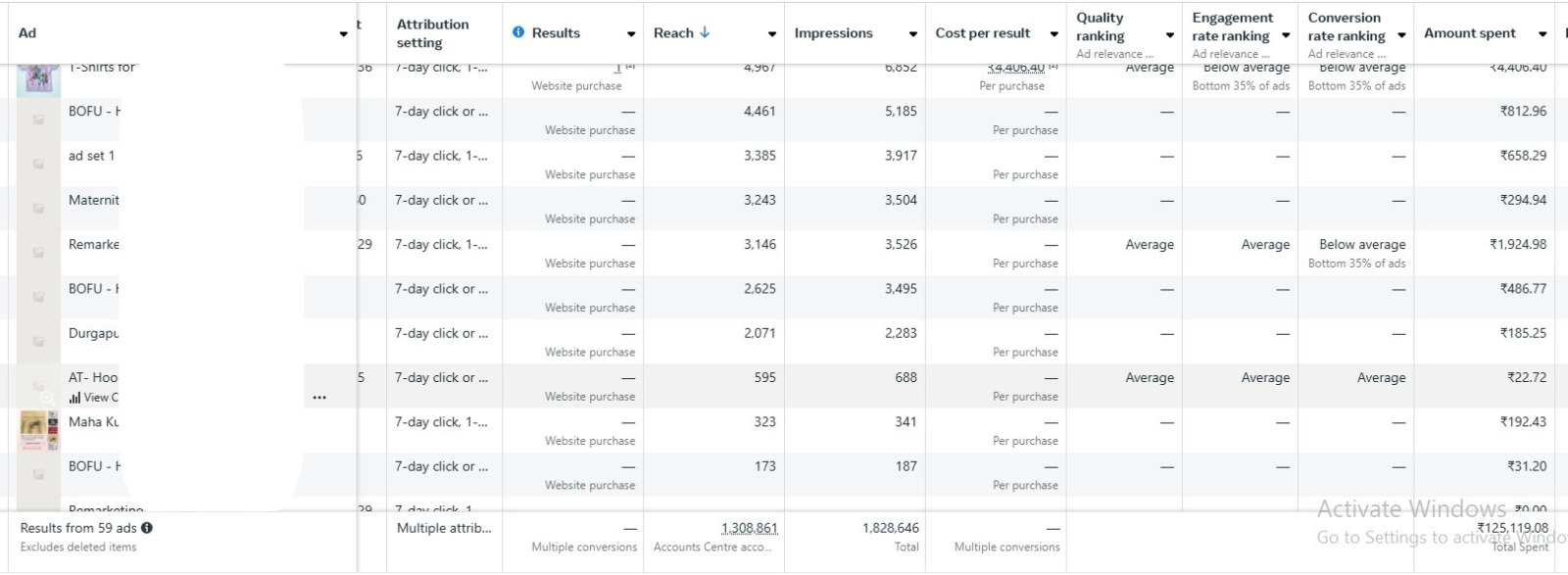
Task: Expand the Results column options arrow
Action: [x=631, y=34]
